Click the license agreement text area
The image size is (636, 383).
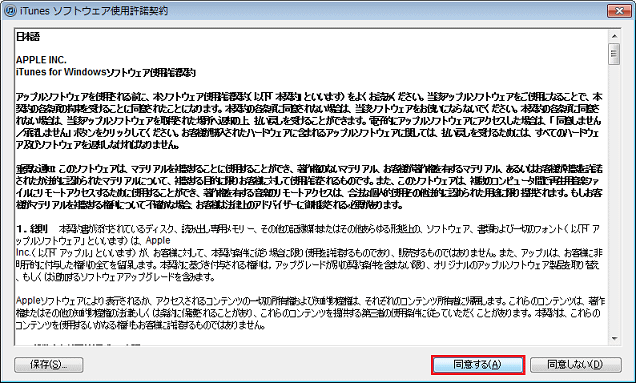click(x=312, y=187)
